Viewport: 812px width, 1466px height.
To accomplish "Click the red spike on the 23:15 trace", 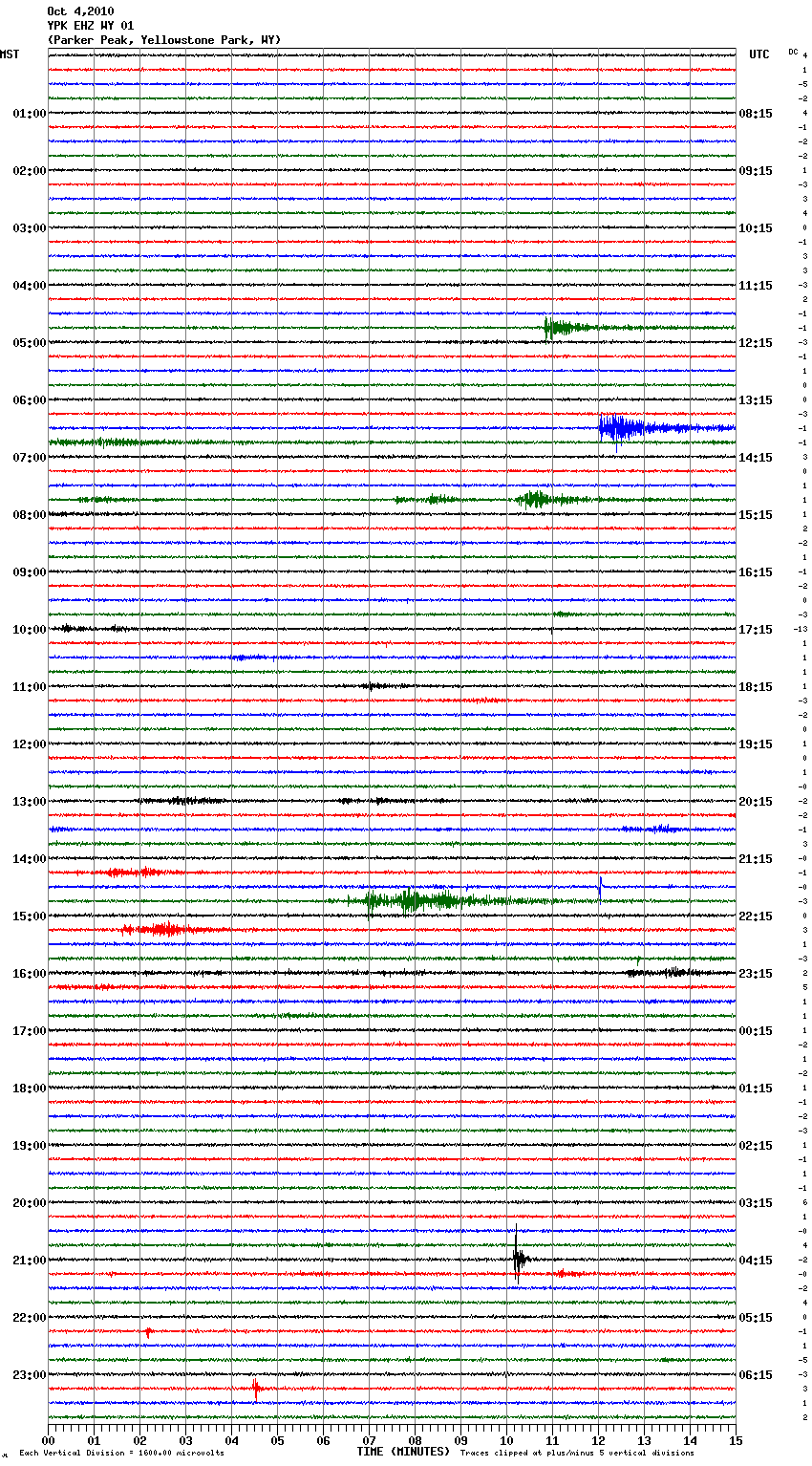I will [256, 1390].
